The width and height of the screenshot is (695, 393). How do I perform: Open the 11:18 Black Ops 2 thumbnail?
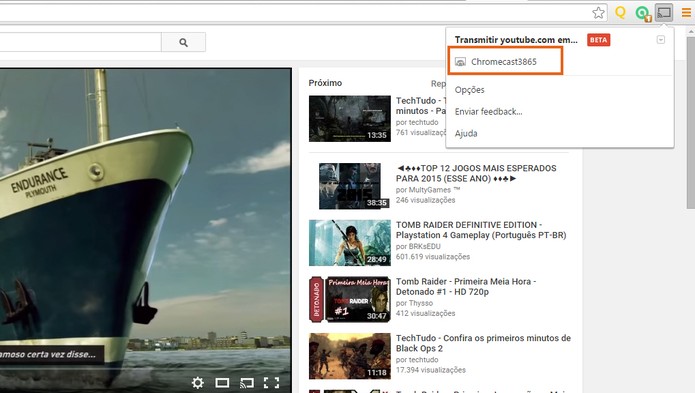click(x=350, y=356)
